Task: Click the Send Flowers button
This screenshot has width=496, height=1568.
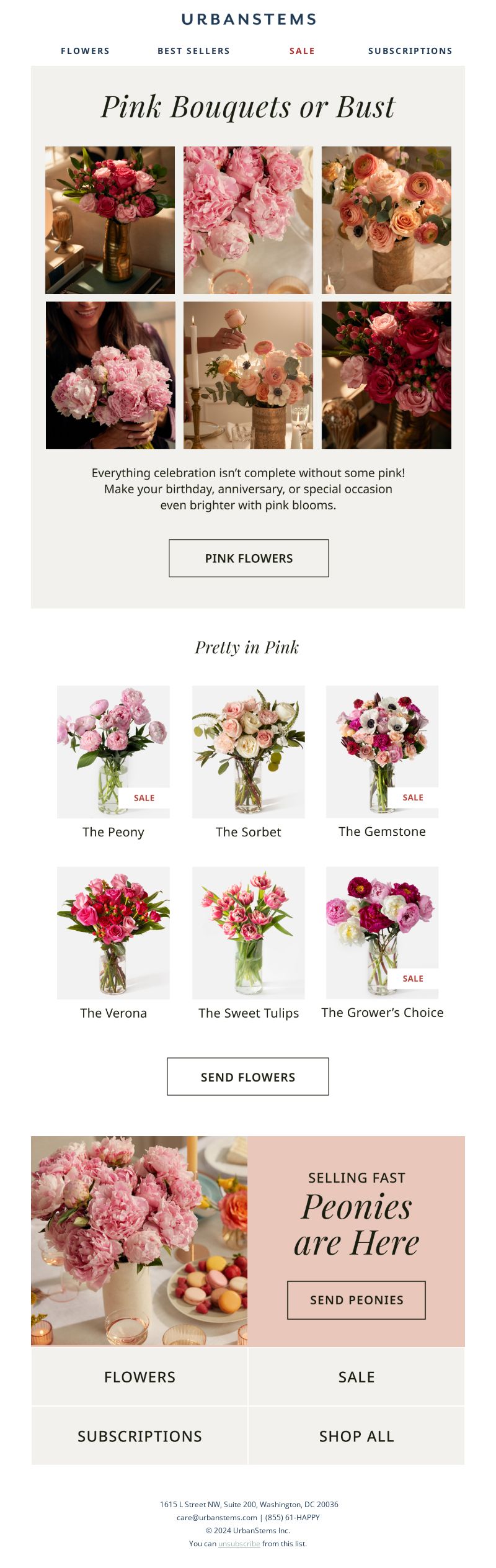Action: pos(248,1077)
